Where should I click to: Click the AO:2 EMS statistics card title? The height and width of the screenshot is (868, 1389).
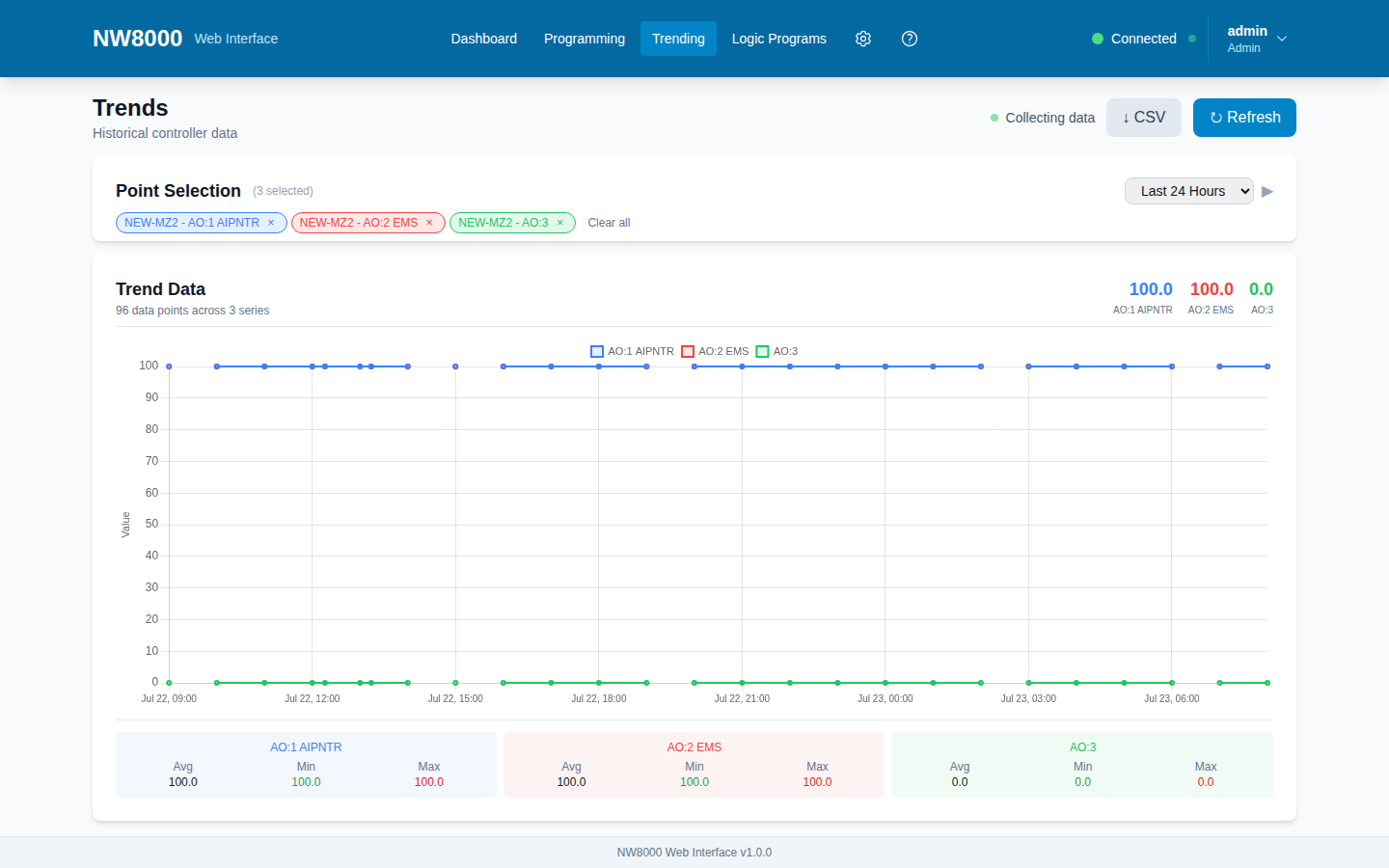[694, 747]
